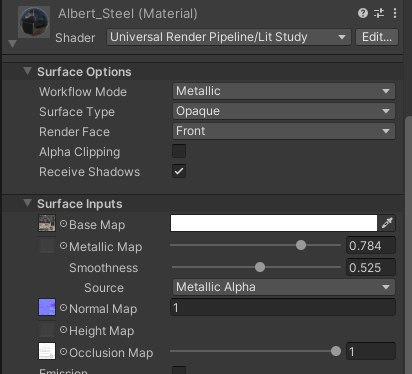Click the Normal Map object picker circle
The width and height of the screenshot is (412, 374).
(x=63, y=308)
